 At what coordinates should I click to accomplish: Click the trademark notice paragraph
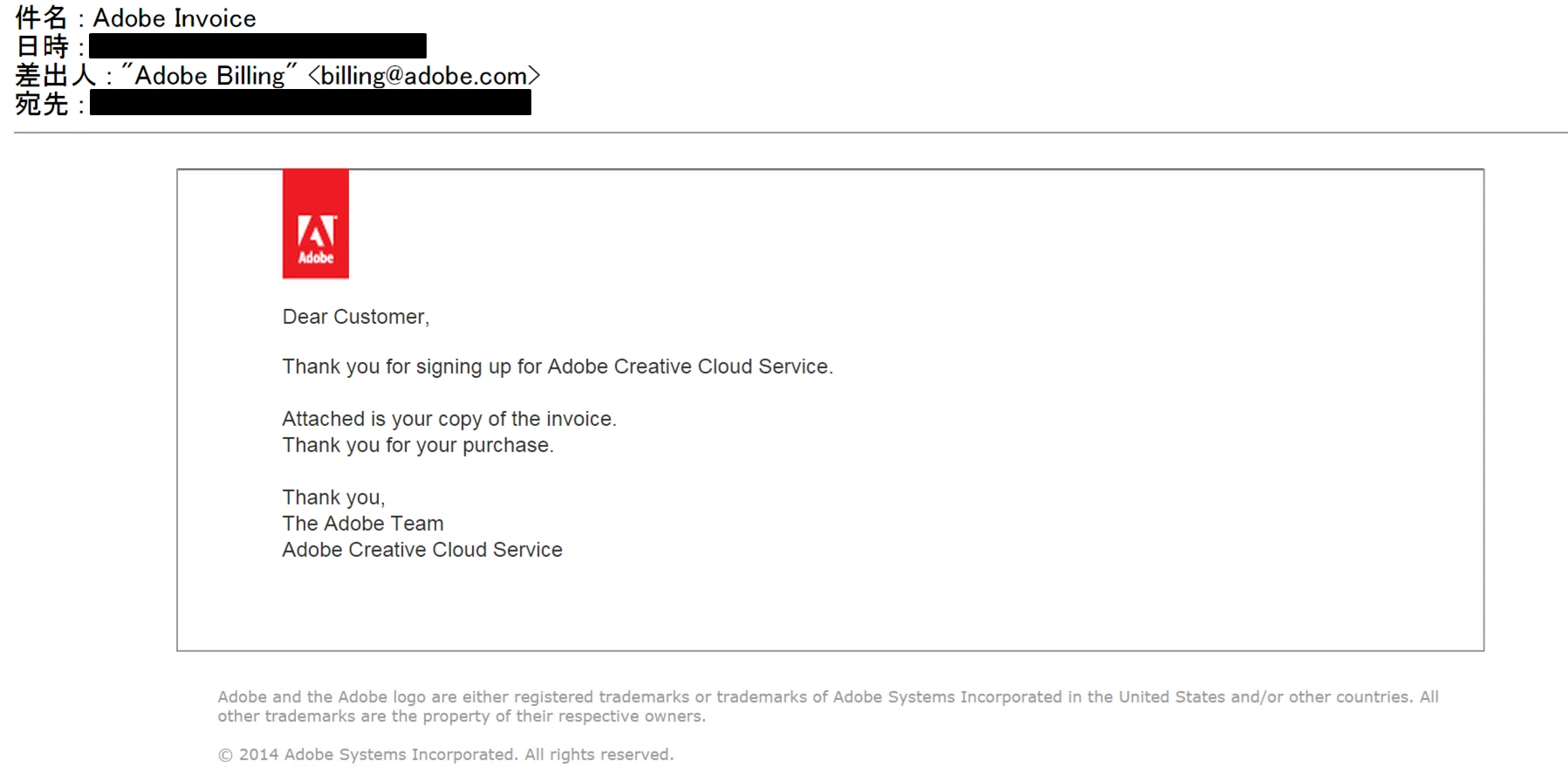click(x=828, y=706)
